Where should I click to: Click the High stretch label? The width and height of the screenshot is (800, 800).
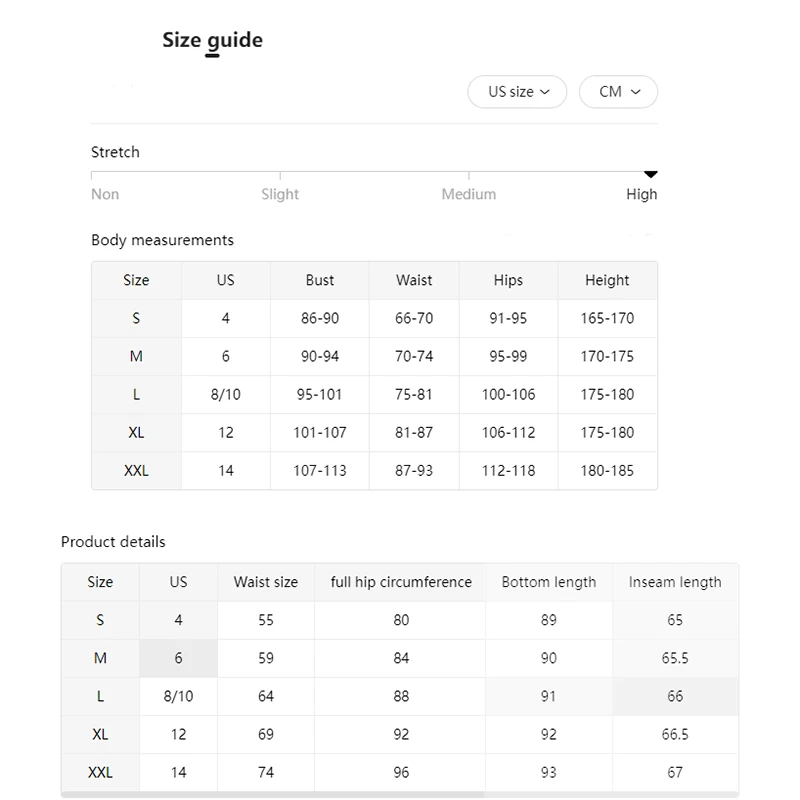pos(641,194)
